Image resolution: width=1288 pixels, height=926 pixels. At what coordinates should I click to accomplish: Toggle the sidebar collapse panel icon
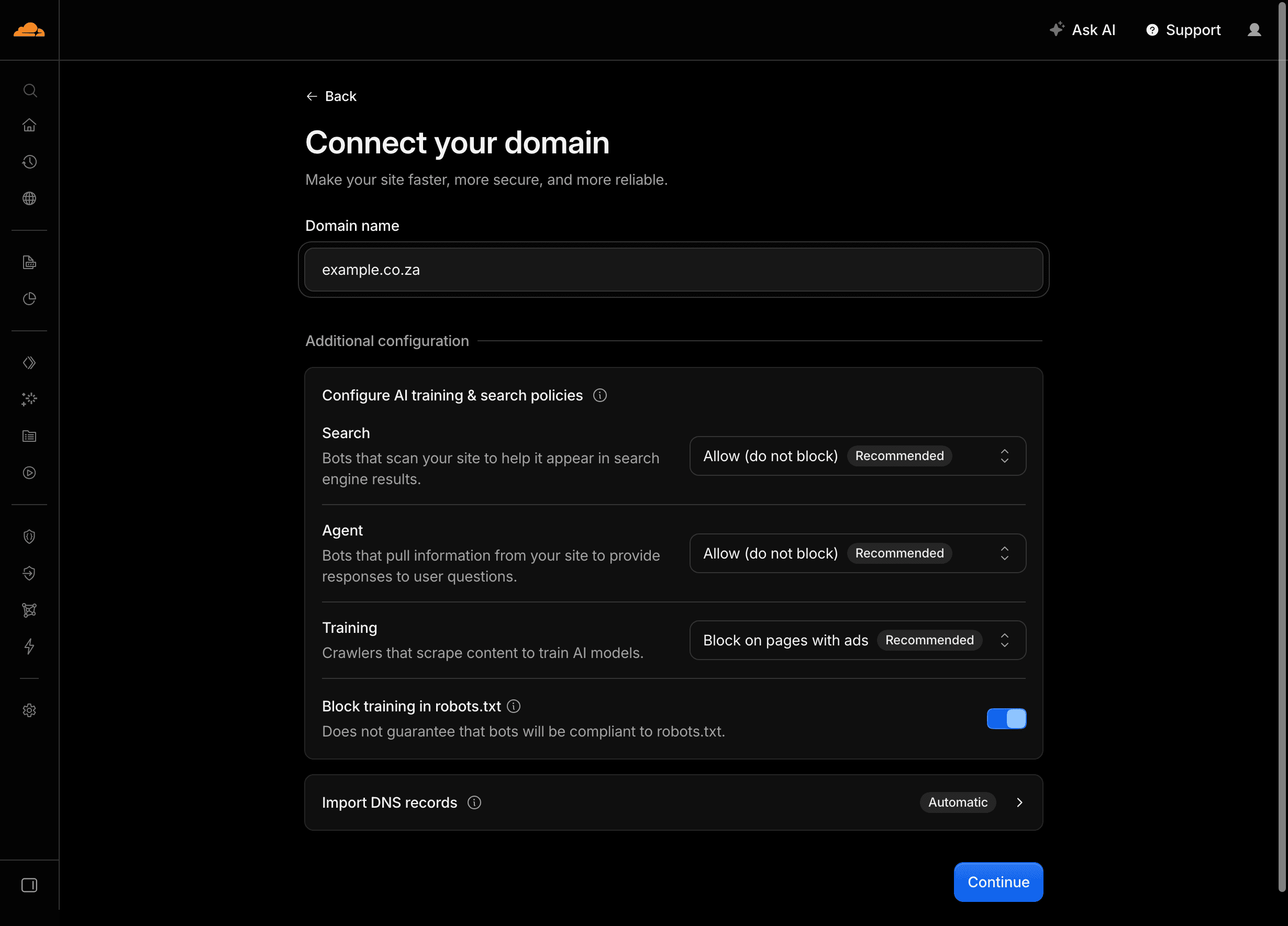29,885
